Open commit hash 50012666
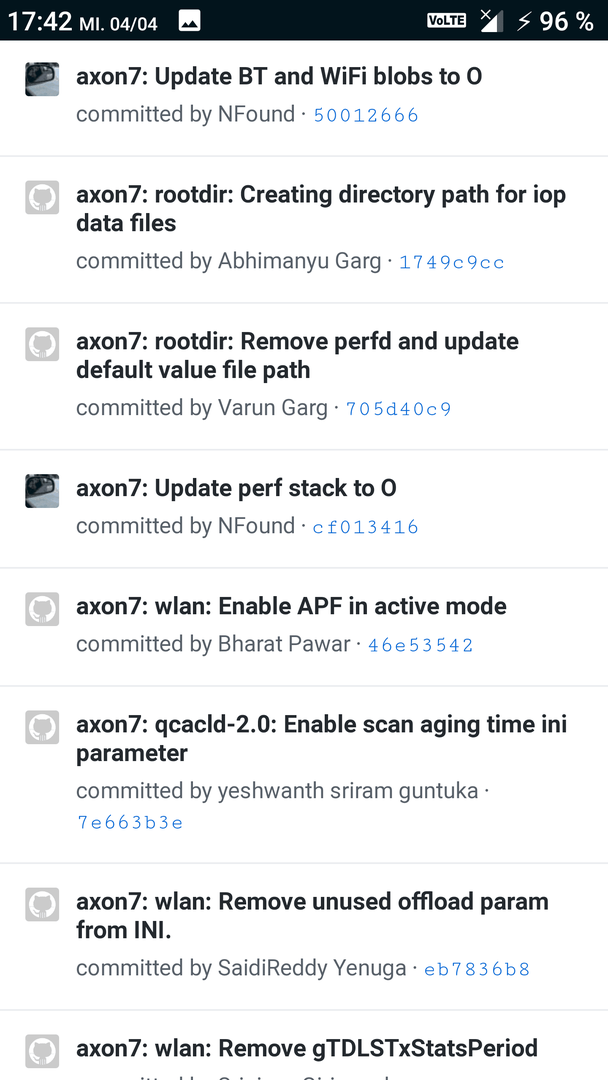The image size is (608, 1080). pyautogui.click(x=366, y=115)
